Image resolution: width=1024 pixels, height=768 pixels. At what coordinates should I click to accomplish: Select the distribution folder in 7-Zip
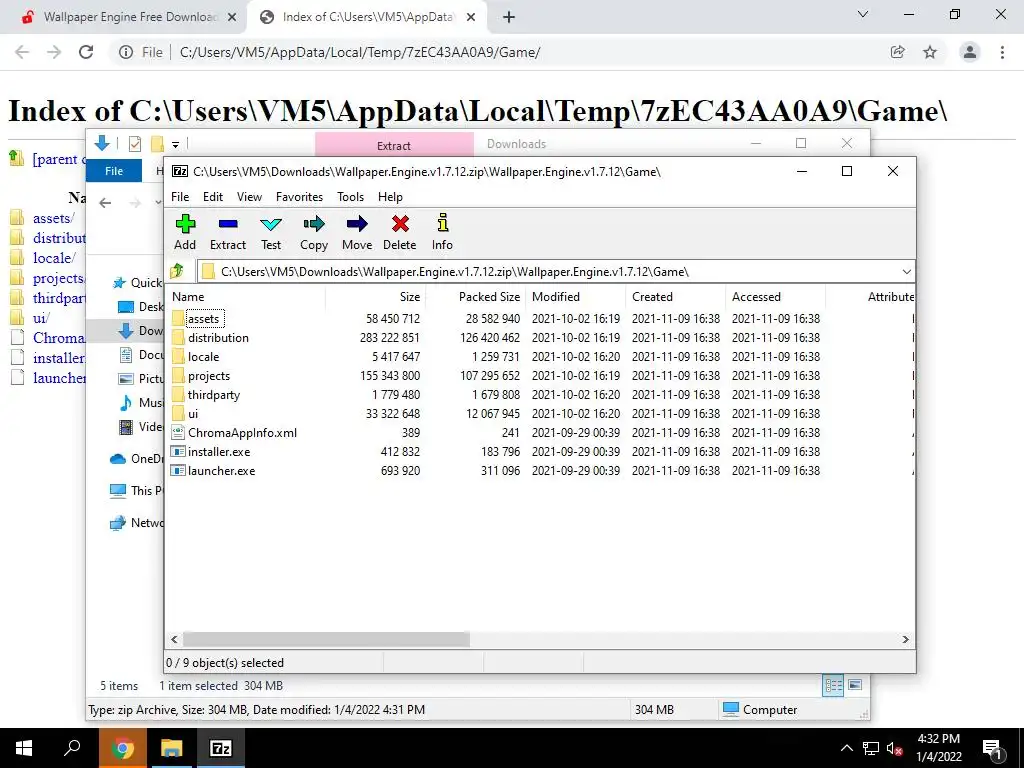(x=218, y=338)
